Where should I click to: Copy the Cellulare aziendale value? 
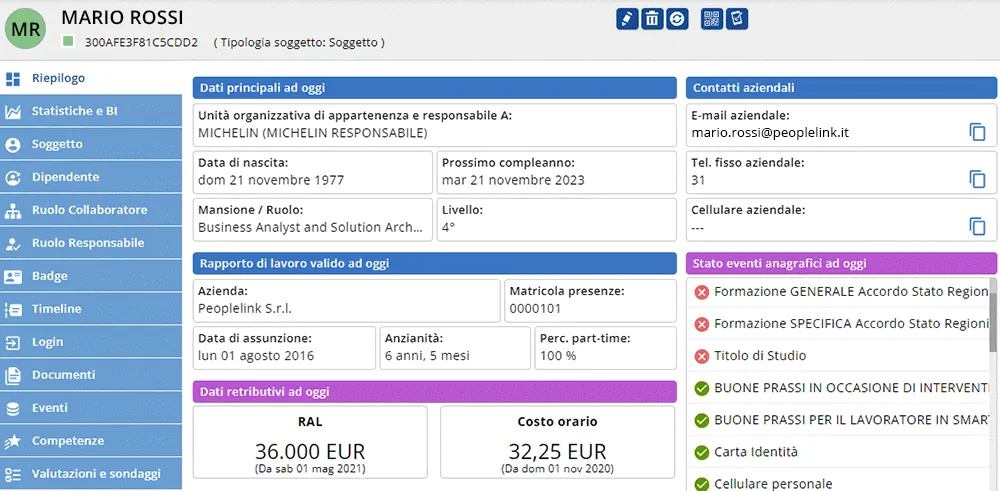click(x=977, y=226)
